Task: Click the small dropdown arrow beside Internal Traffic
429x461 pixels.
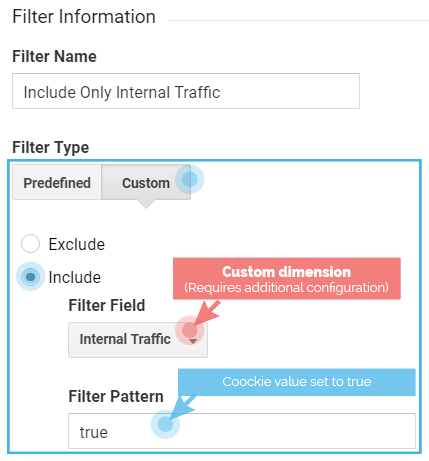Action: [x=193, y=341]
